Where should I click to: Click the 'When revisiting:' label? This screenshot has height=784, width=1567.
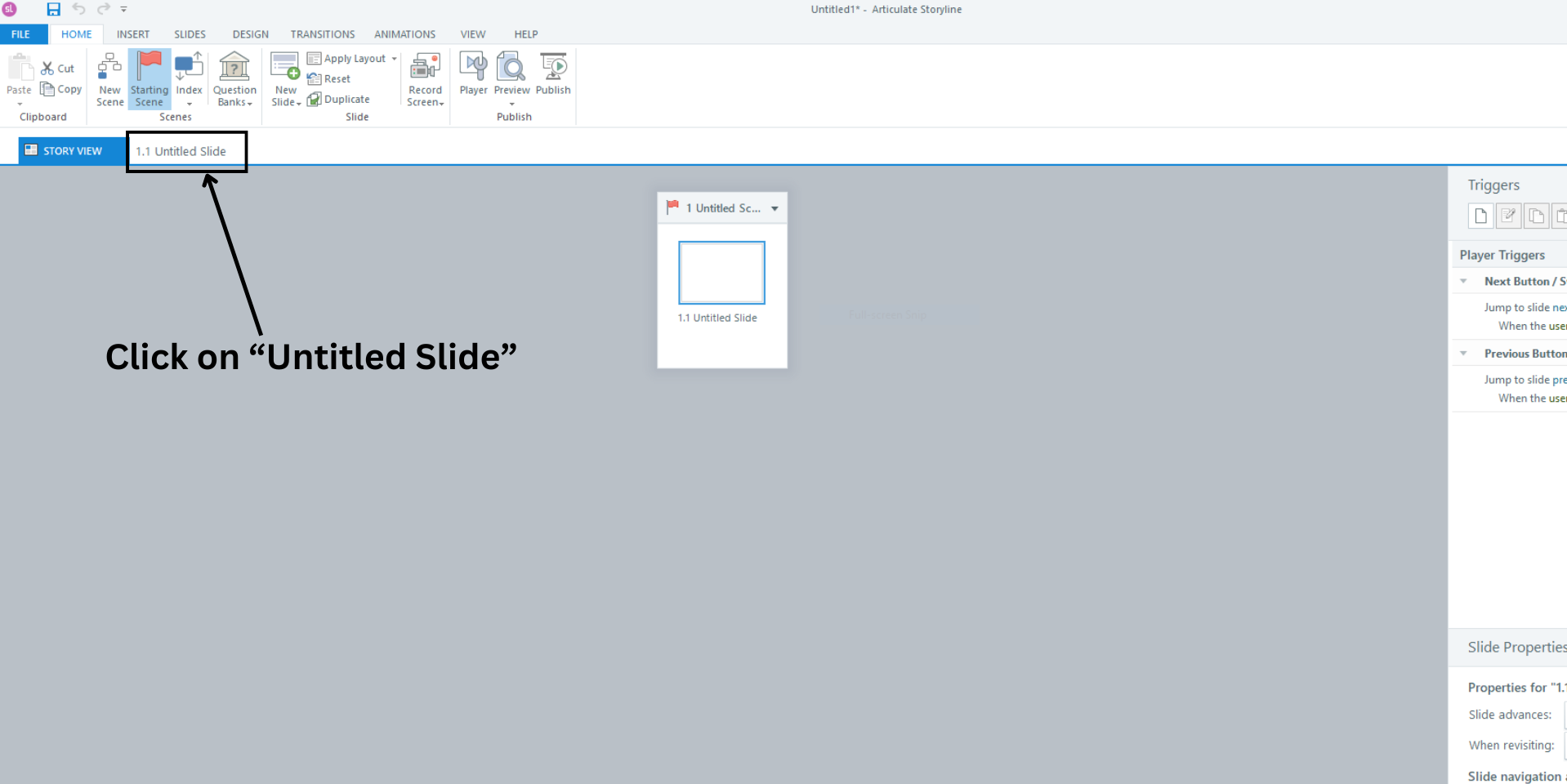tap(1511, 746)
